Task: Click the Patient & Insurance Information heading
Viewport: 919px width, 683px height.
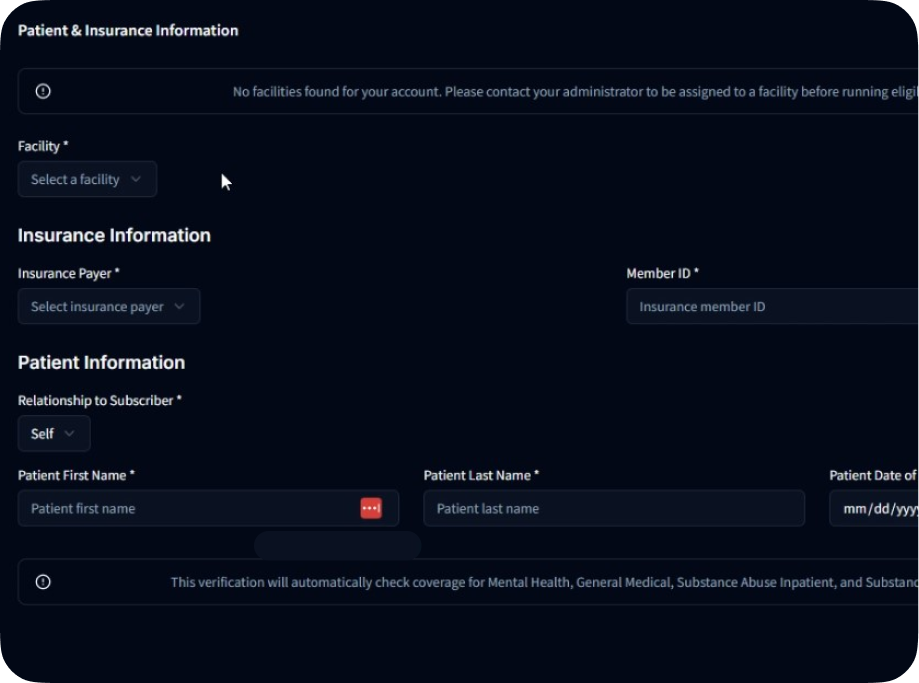Action: pyautogui.click(x=127, y=30)
